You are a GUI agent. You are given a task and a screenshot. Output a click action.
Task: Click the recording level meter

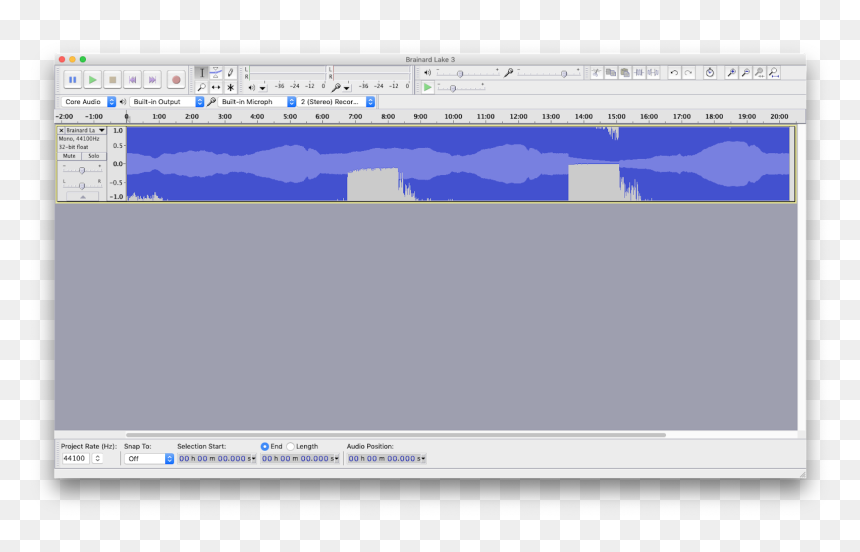370,73
